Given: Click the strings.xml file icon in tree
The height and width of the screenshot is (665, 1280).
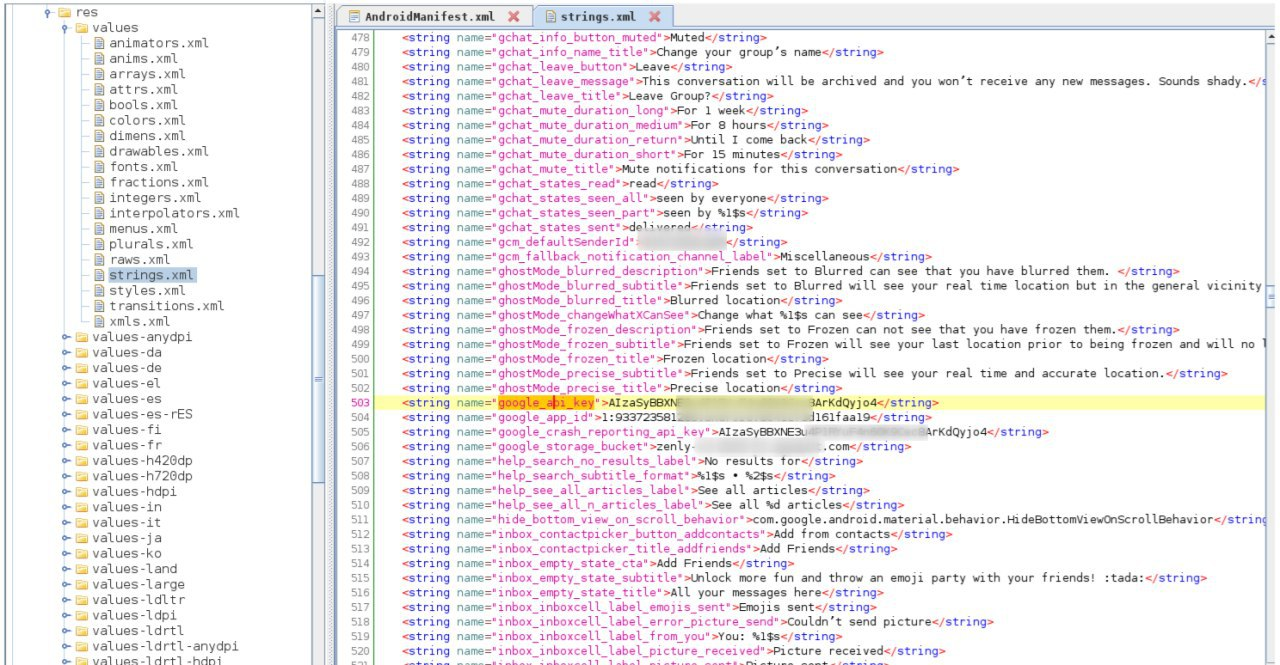Looking at the screenshot, I should point(100,275).
